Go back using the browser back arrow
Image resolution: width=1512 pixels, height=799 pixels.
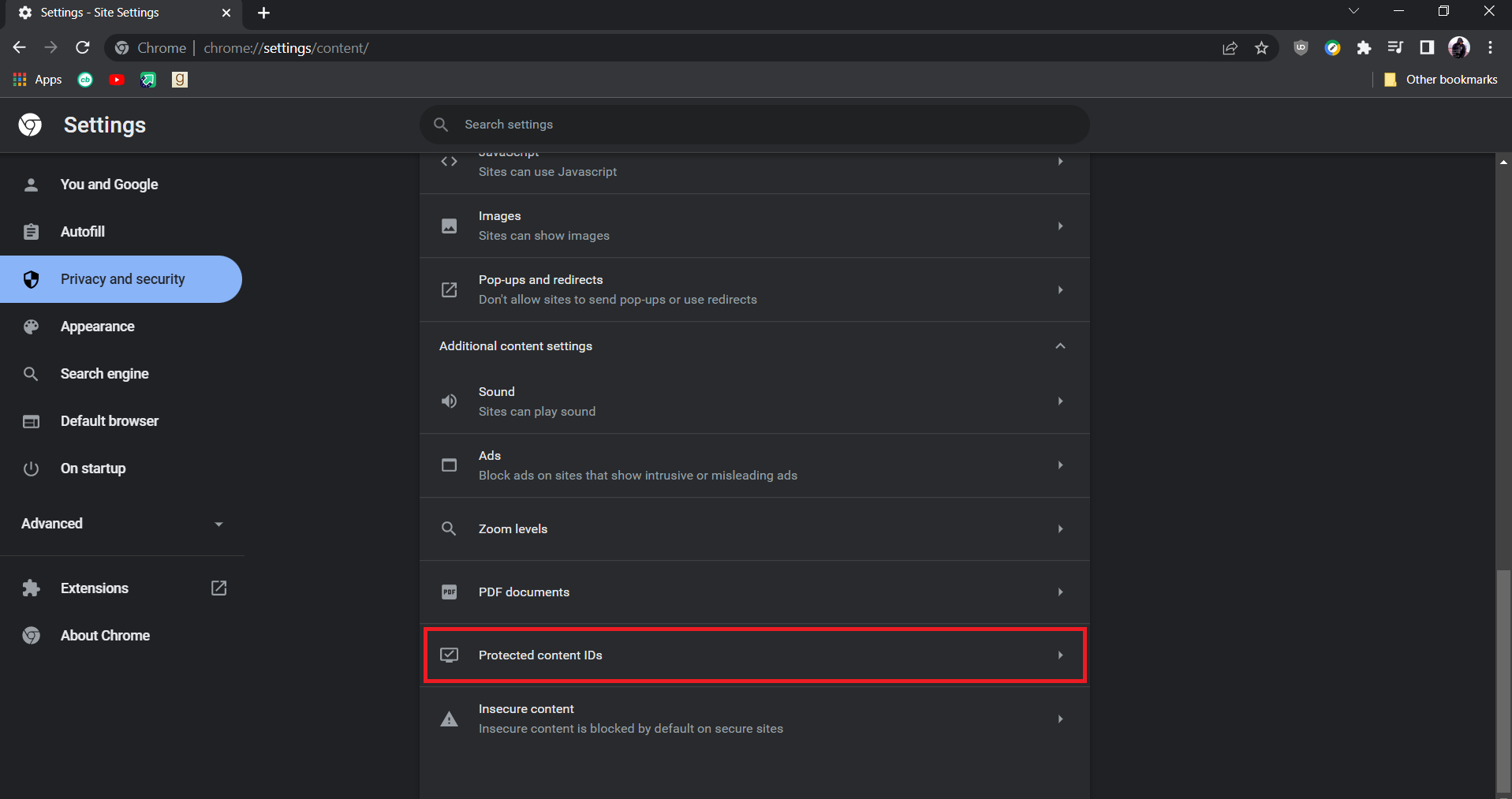click(x=20, y=48)
